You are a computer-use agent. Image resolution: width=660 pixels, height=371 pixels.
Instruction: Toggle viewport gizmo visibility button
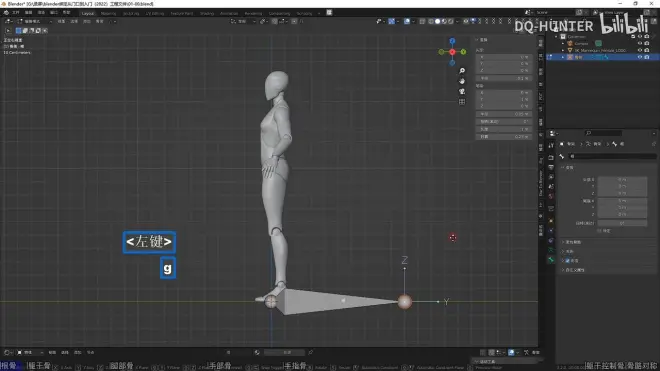click(x=391, y=21)
